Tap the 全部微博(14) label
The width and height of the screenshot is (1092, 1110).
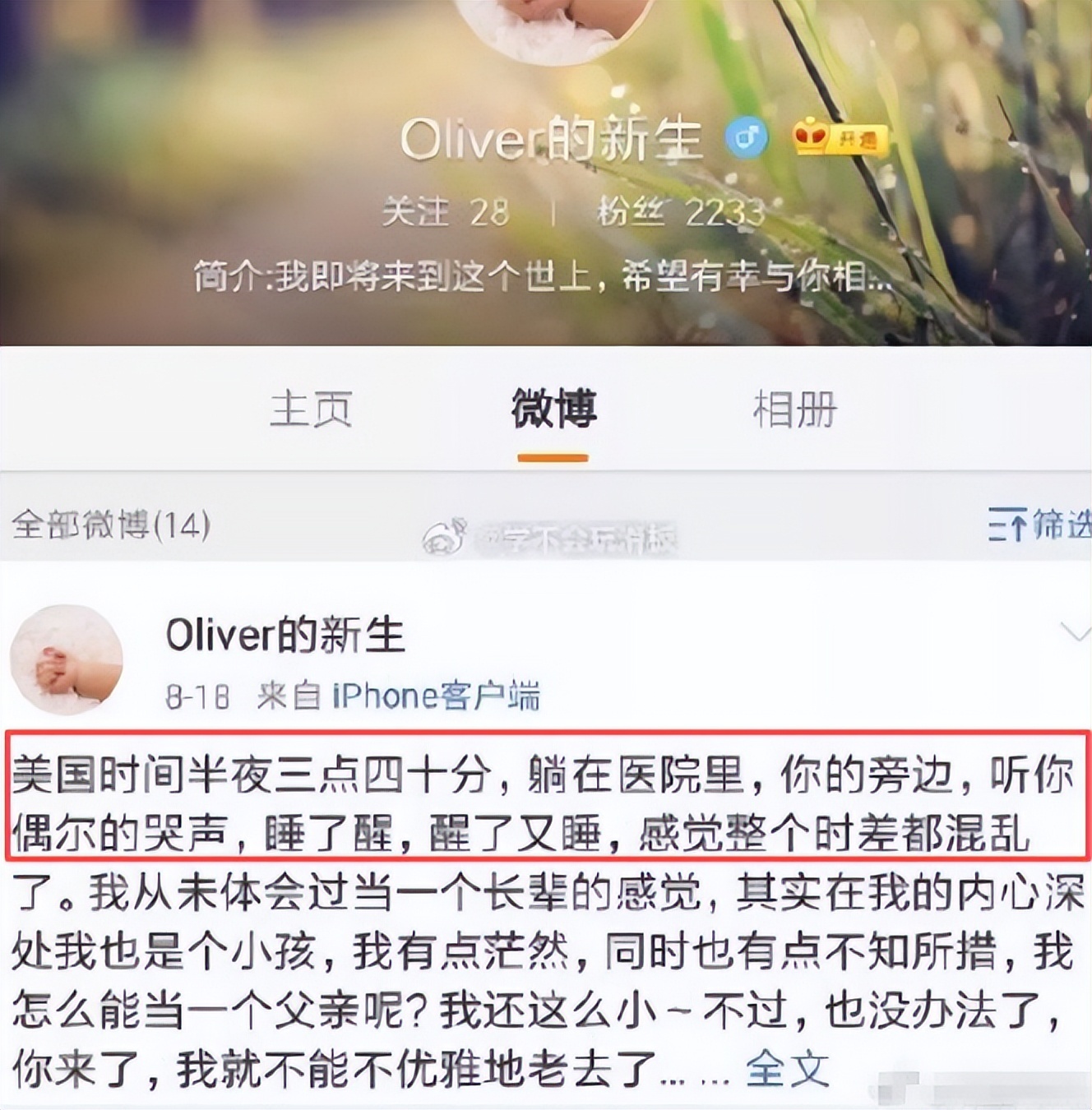tap(111, 524)
